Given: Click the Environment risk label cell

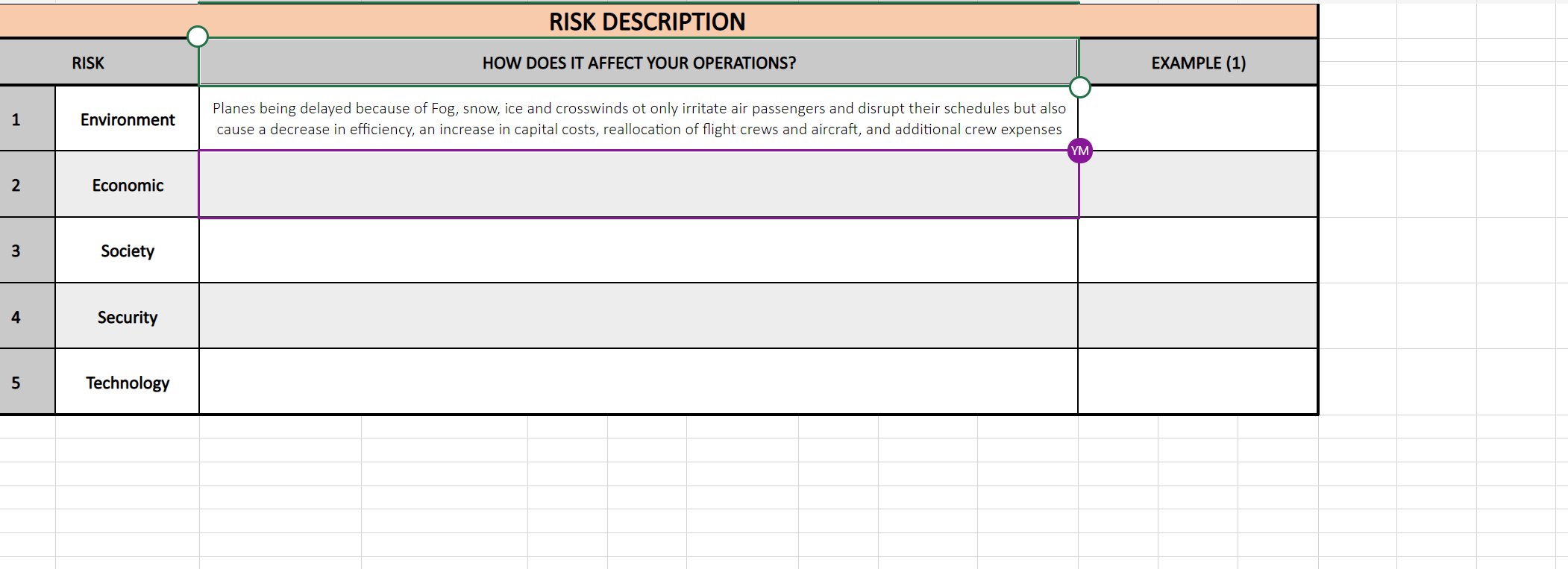Looking at the screenshot, I should (x=127, y=119).
